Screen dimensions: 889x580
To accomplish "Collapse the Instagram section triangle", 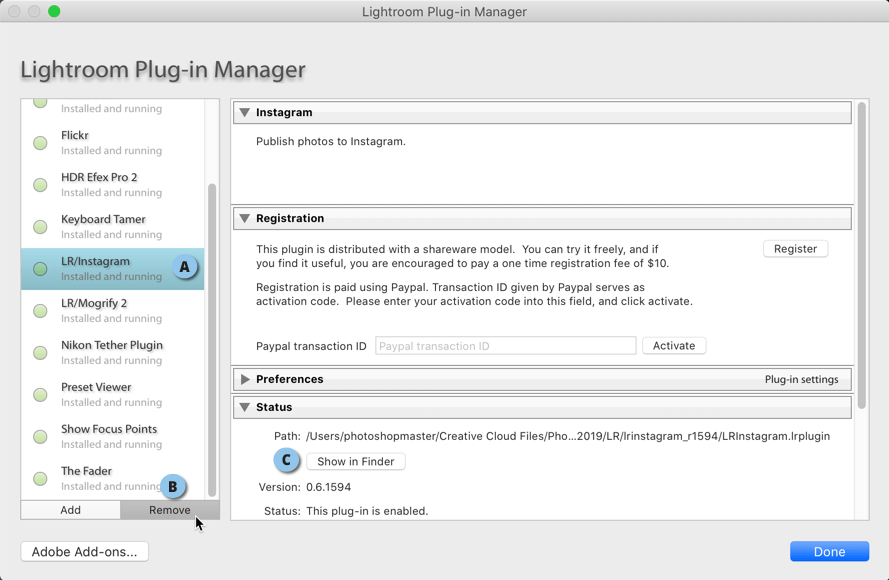I will pos(244,112).
